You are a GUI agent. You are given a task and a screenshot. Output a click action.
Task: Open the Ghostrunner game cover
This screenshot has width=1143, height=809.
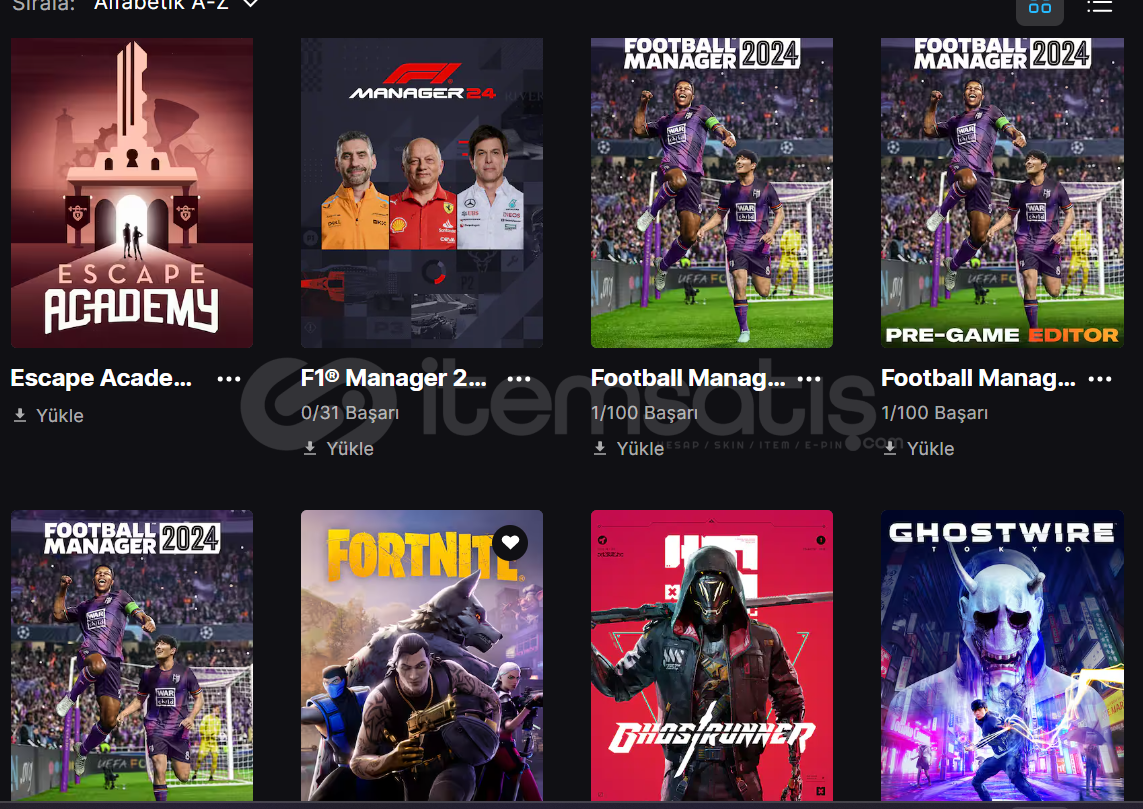pos(711,656)
